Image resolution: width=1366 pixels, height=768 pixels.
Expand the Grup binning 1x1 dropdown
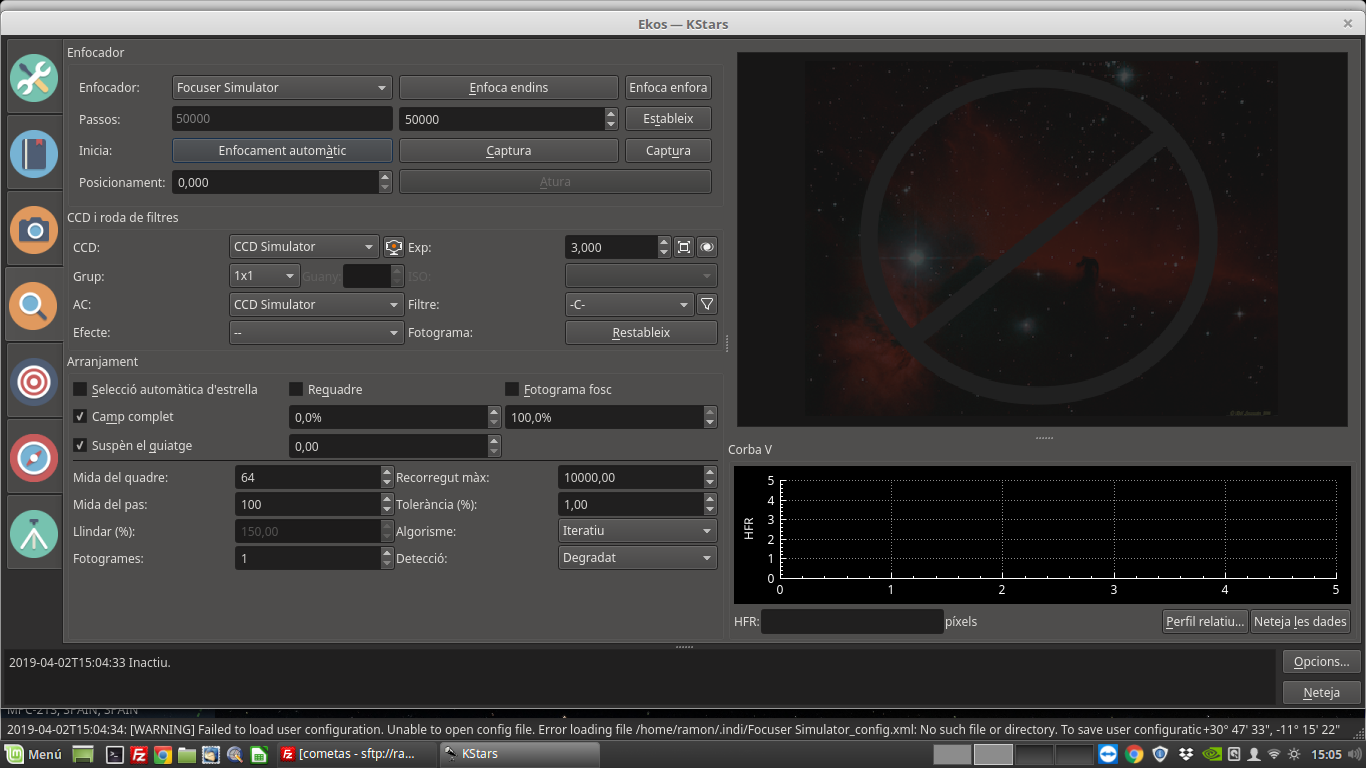264,275
